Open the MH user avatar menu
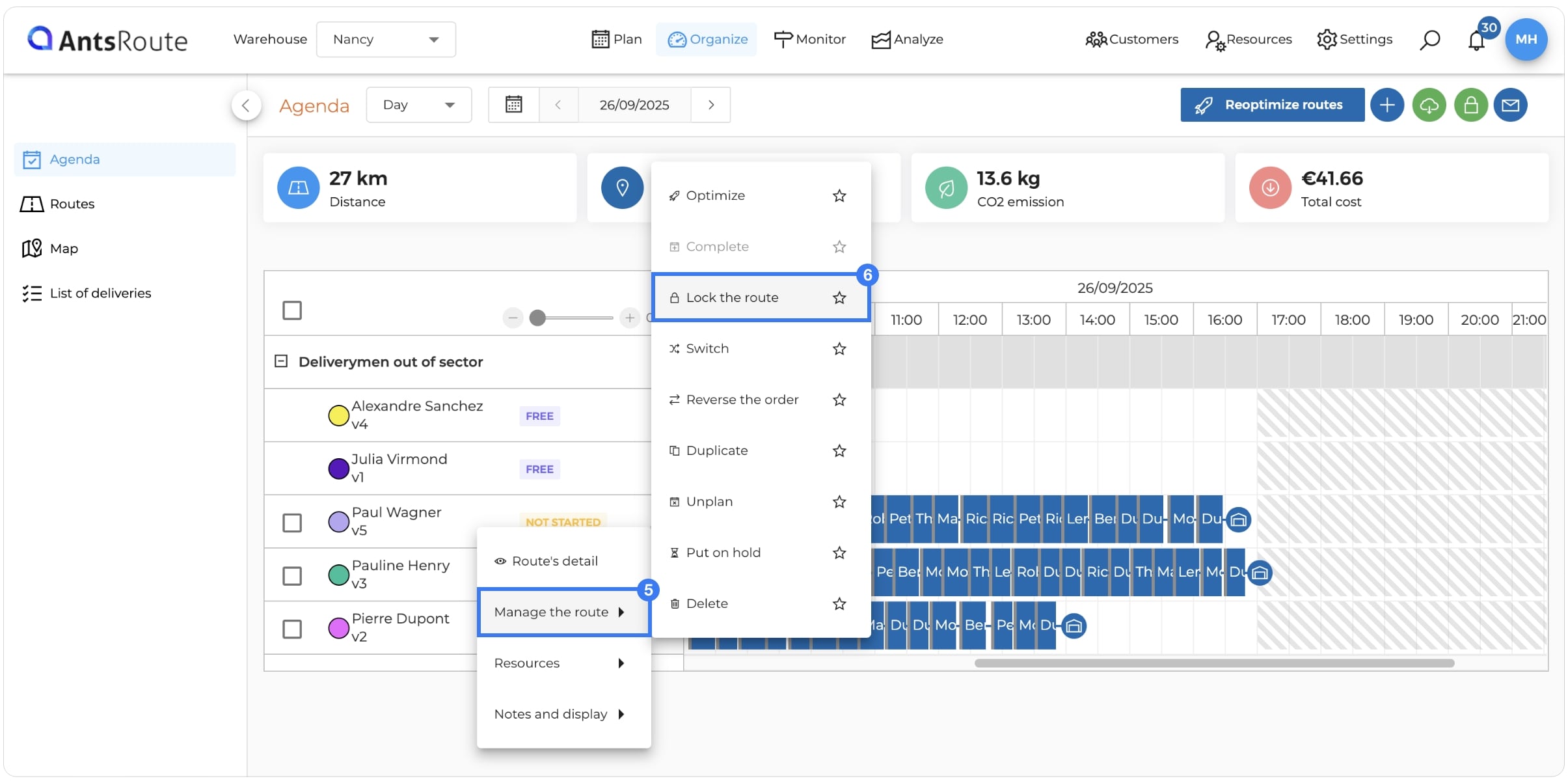The height and width of the screenshot is (783, 1568). (x=1526, y=39)
